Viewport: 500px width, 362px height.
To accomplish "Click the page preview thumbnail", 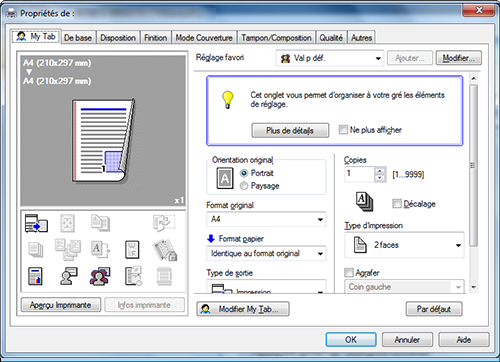I will pos(103,141).
